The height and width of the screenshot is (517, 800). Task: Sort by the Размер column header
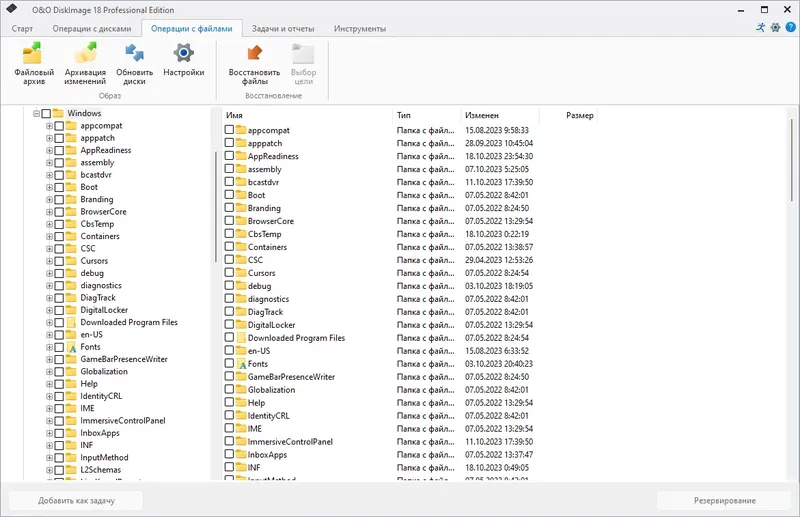click(x=569, y=115)
